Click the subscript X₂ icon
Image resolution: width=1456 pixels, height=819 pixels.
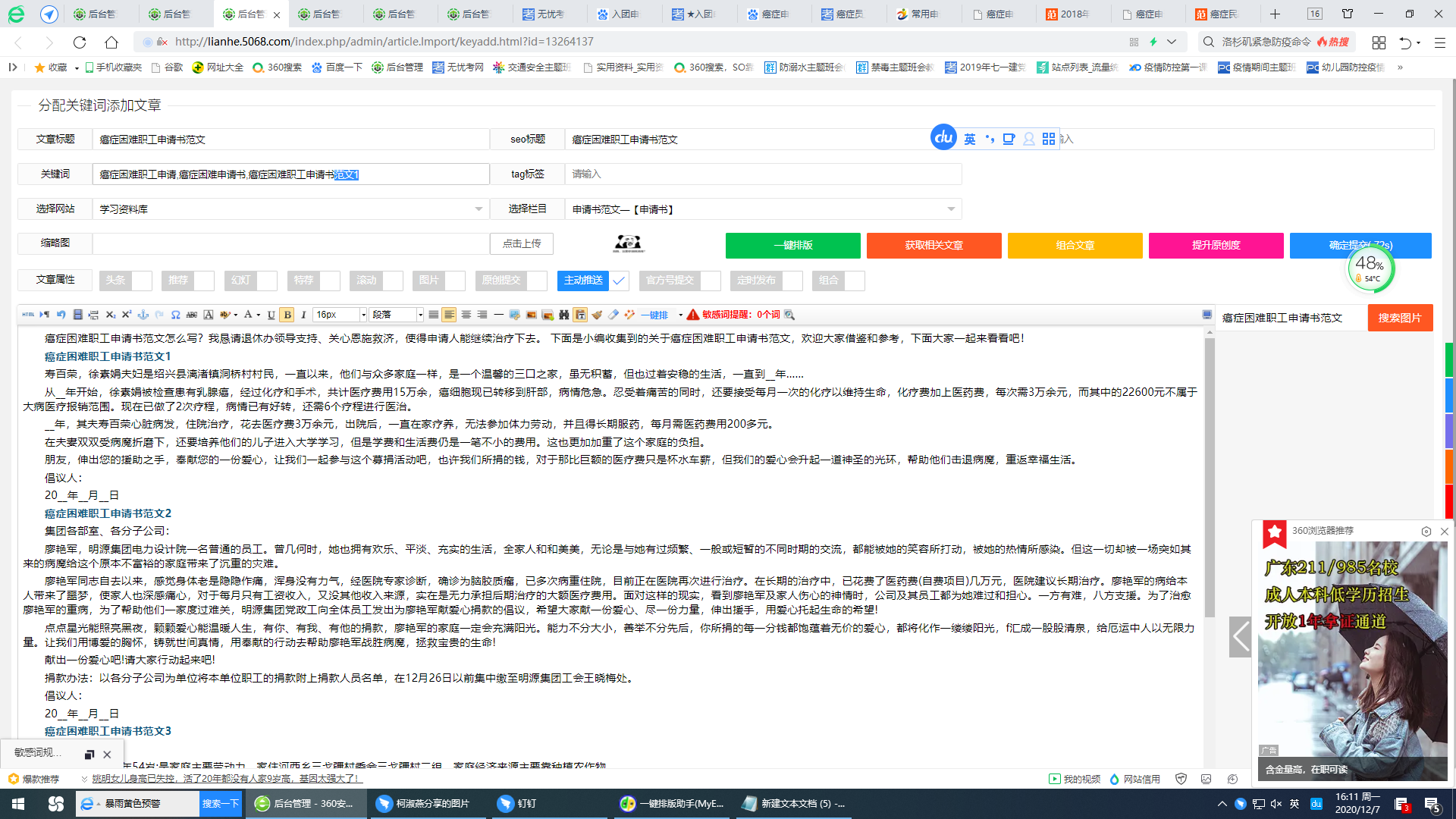[110, 315]
